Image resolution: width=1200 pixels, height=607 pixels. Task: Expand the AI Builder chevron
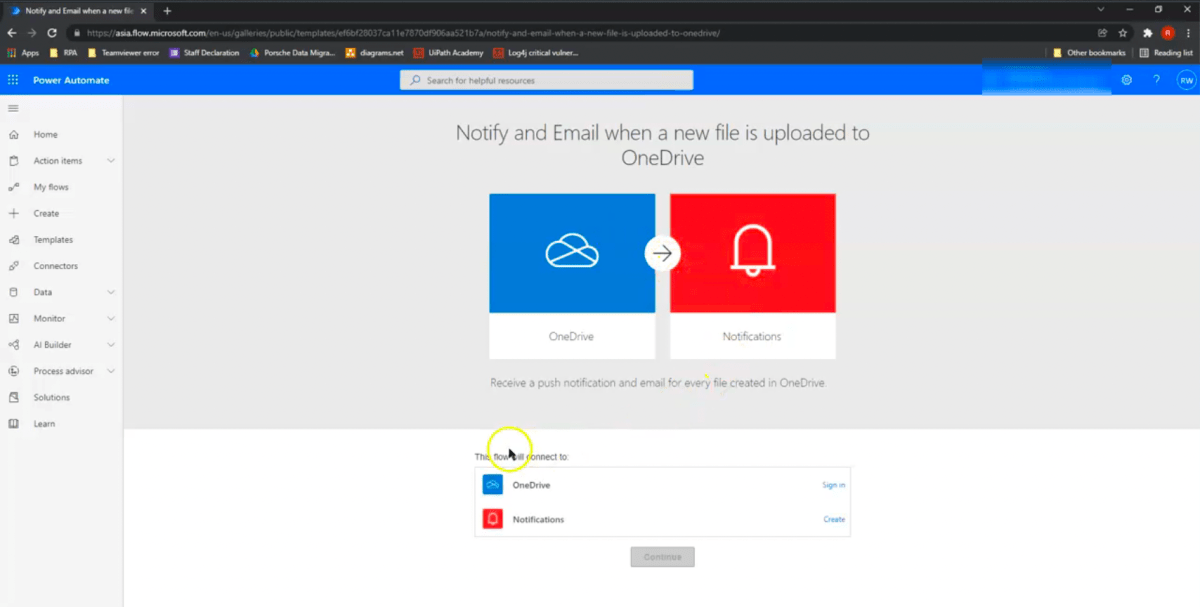(111, 345)
